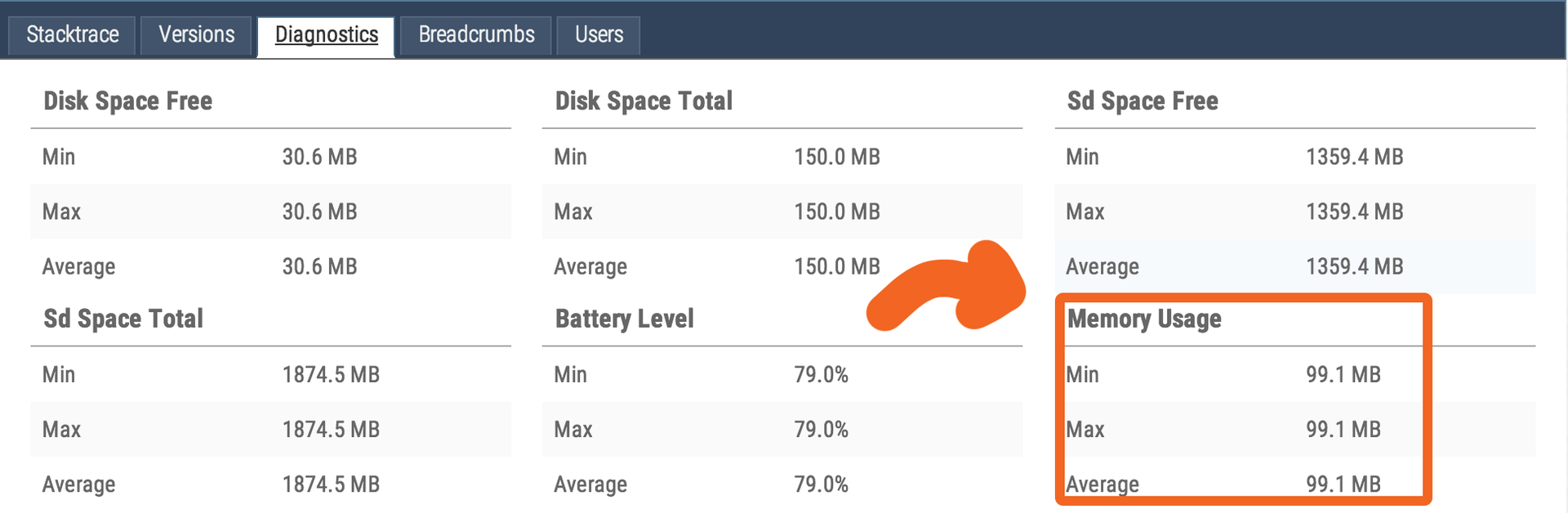Viewport: 1568px width, 513px height.
Task: Select the Sd Space Free heading
Action: 1142,101
